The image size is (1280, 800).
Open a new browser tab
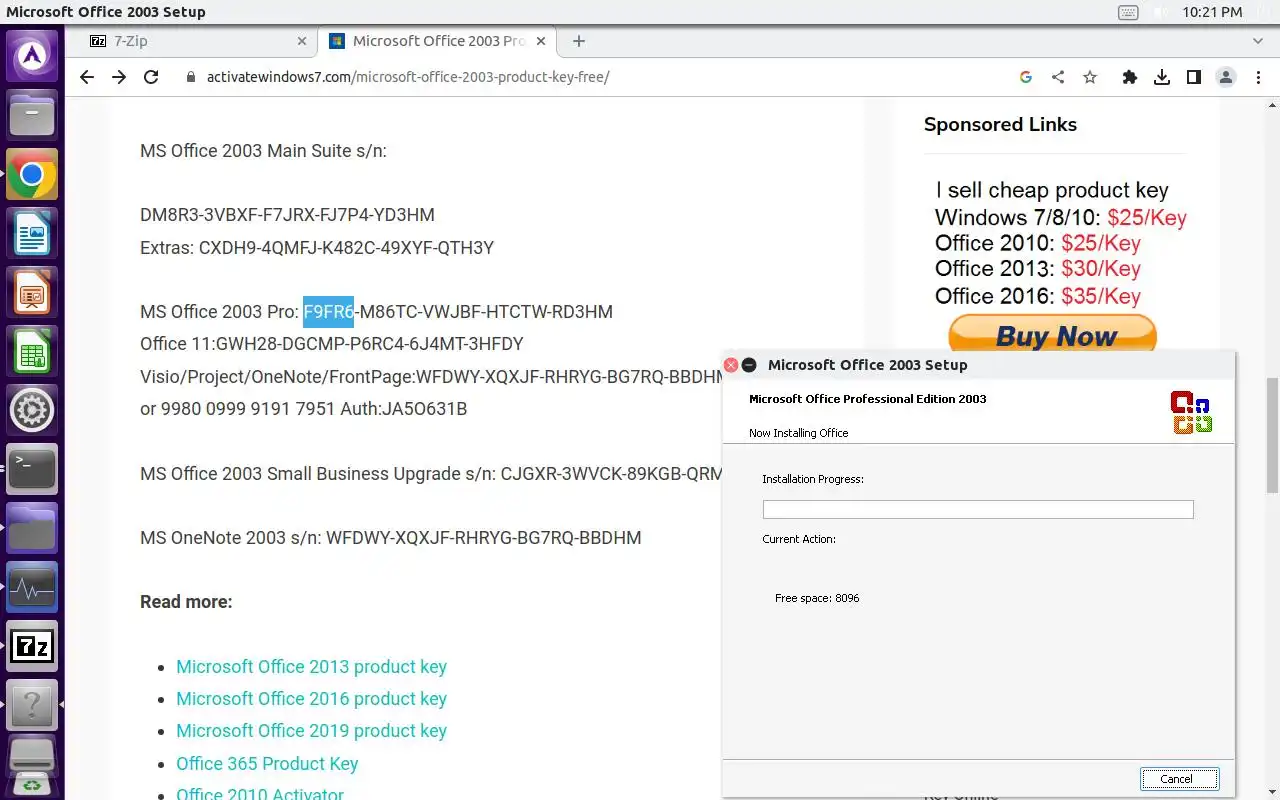(579, 41)
